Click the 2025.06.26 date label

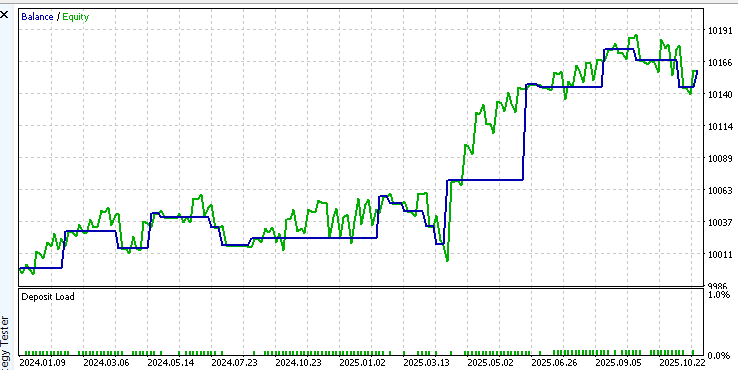coord(554,363)
